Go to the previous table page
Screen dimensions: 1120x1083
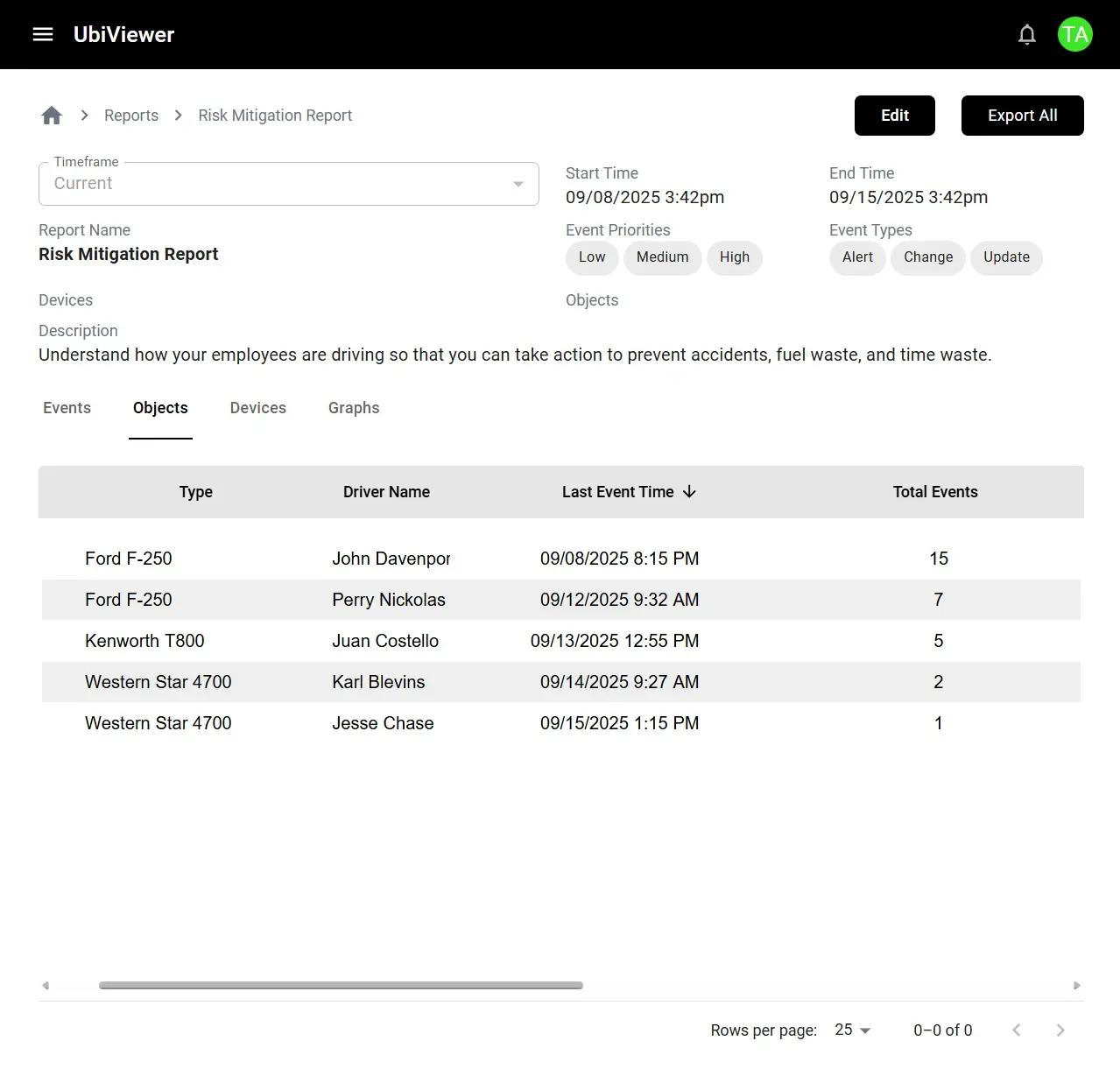[x=1017, y=1030]
